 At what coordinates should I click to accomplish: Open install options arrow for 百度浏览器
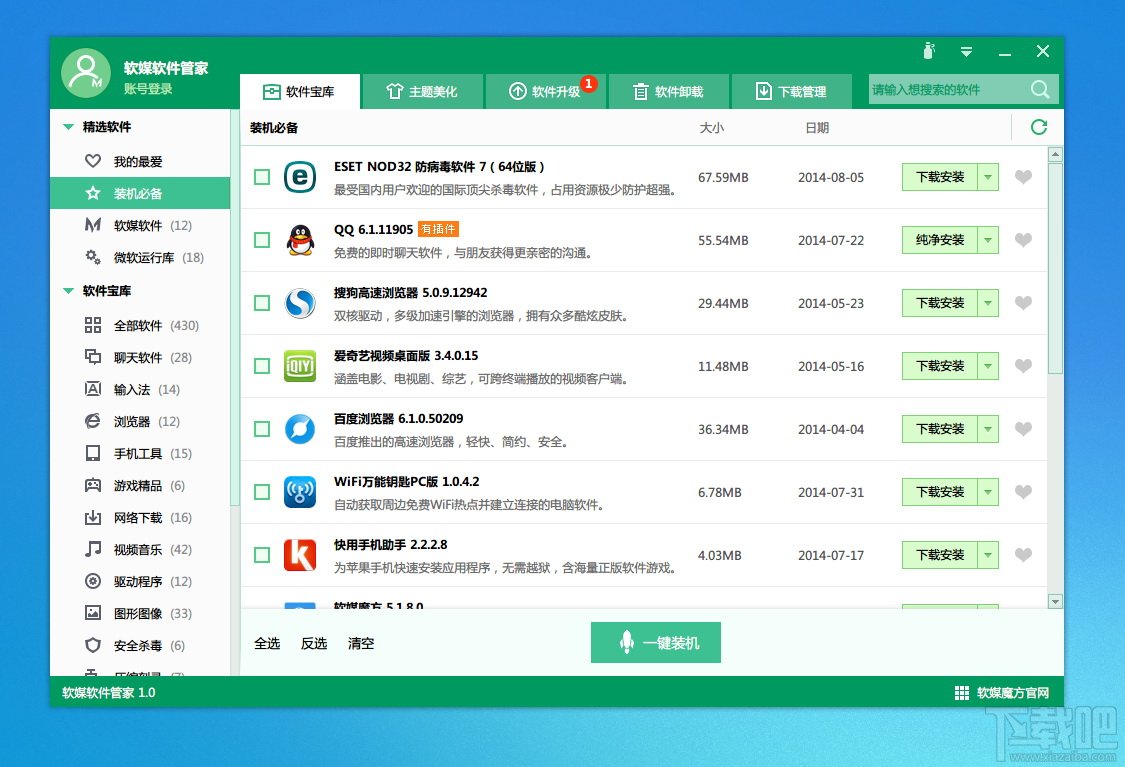point(988,429)
